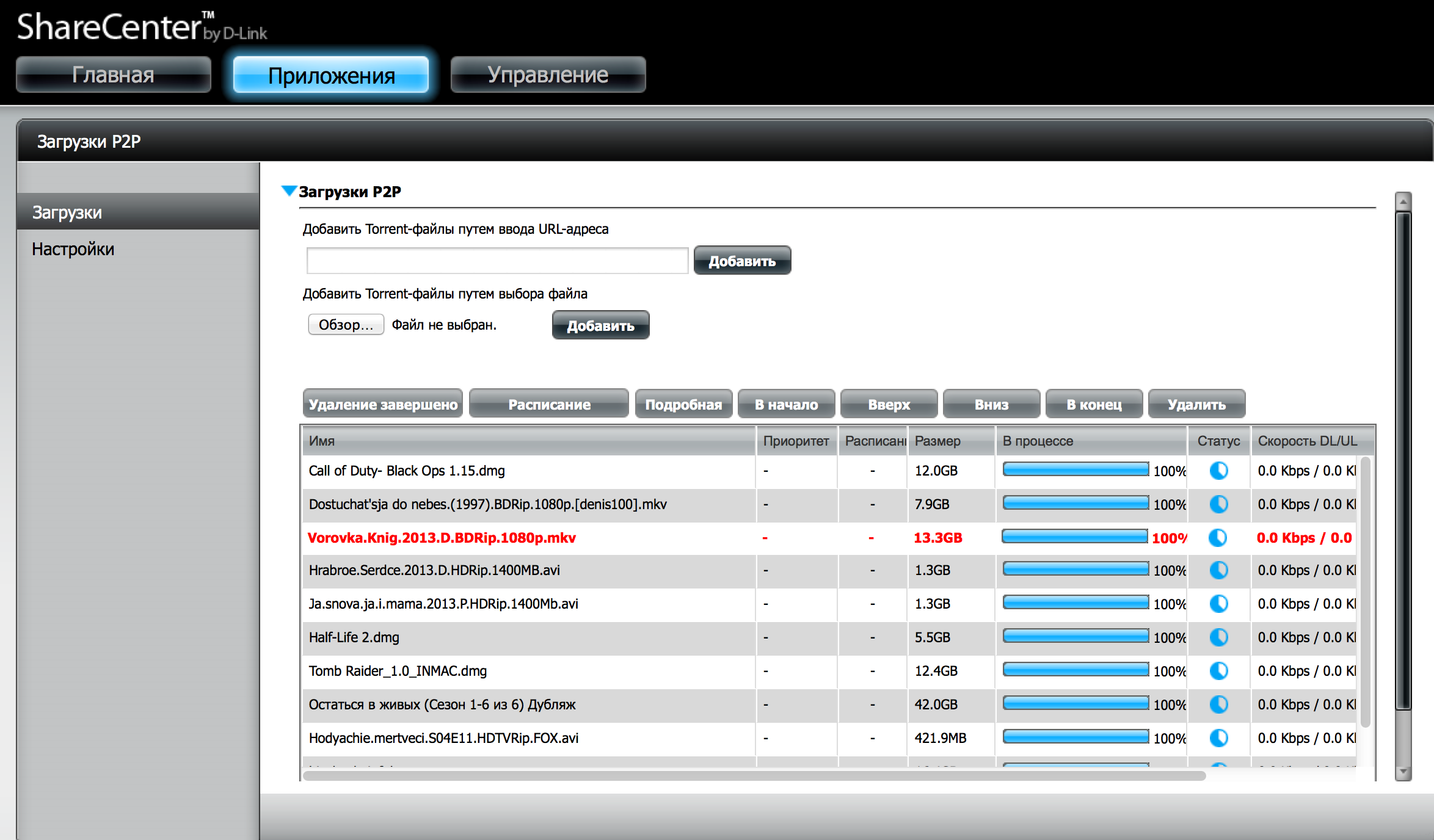The width and height of the screenshot is (1434, 840).
Task: Click the scrollbar down arrow
Action: (x=1403, y=772)
